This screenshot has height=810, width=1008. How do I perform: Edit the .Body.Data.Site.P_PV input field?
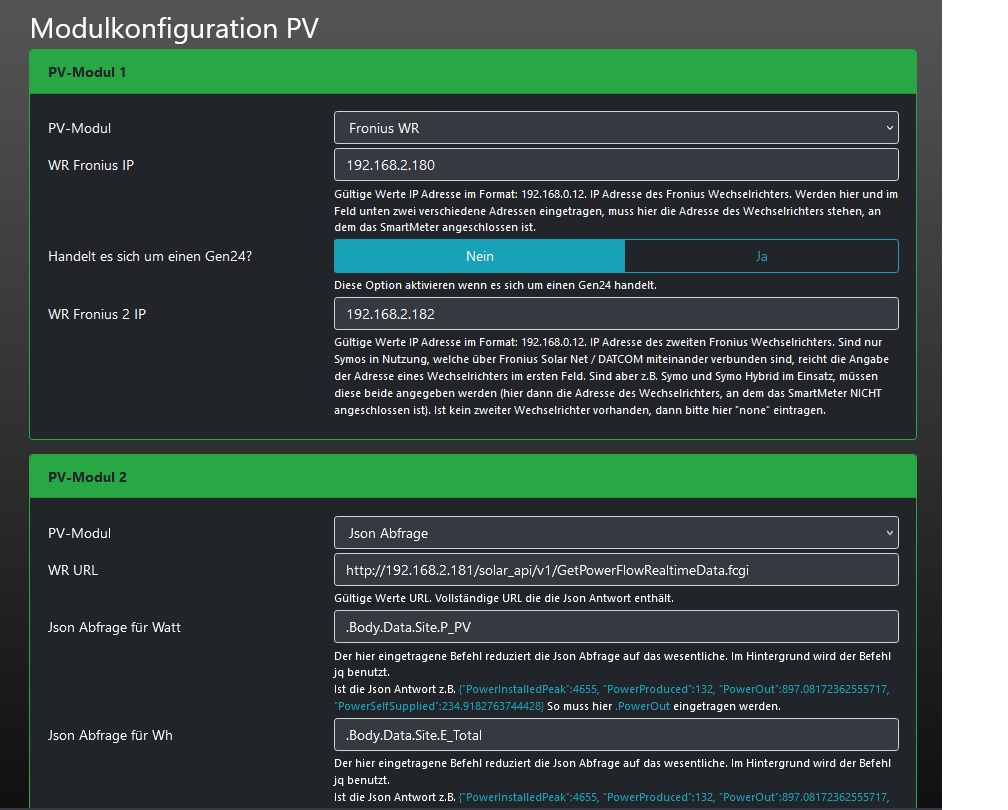coord(615,627)
